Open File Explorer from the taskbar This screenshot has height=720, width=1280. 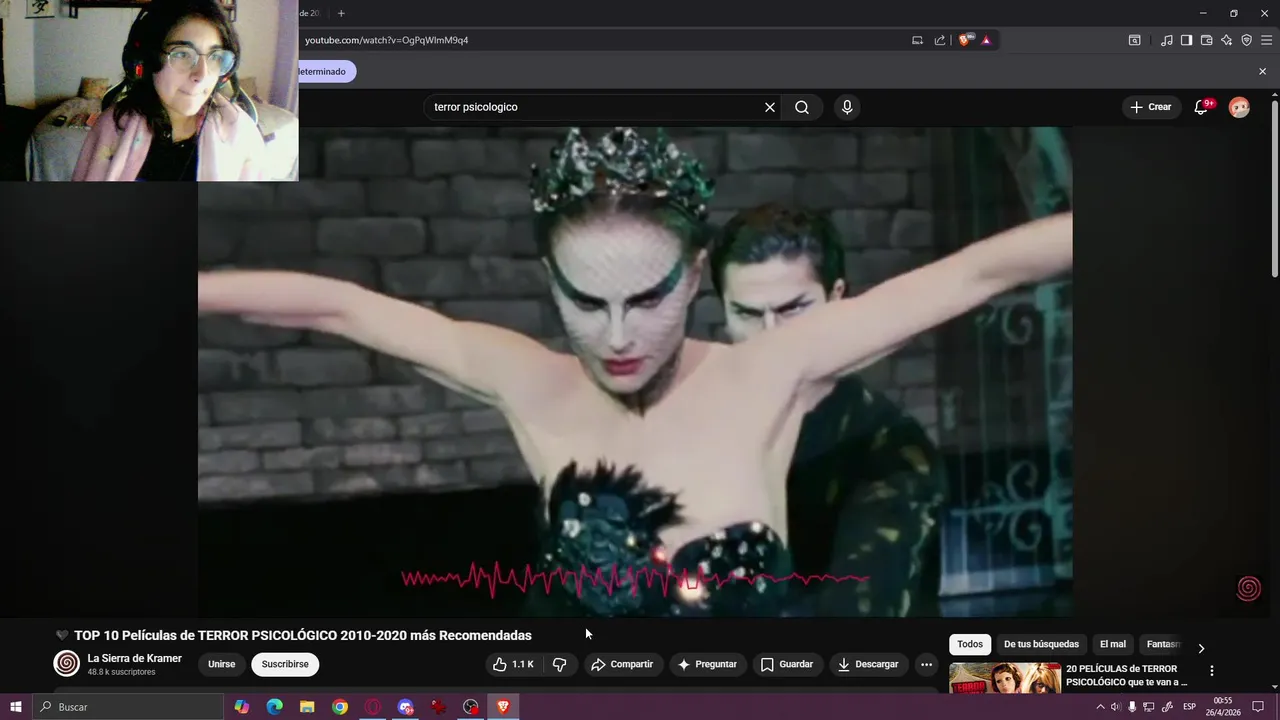click(x=307, y=707)
